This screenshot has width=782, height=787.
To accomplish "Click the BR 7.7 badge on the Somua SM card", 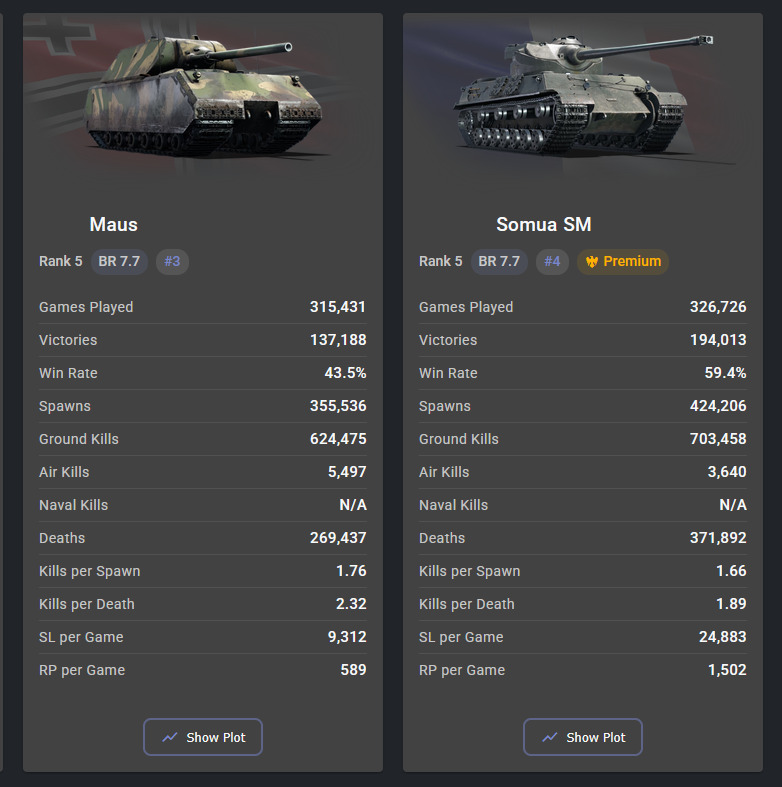I will (x=499, y=261).
